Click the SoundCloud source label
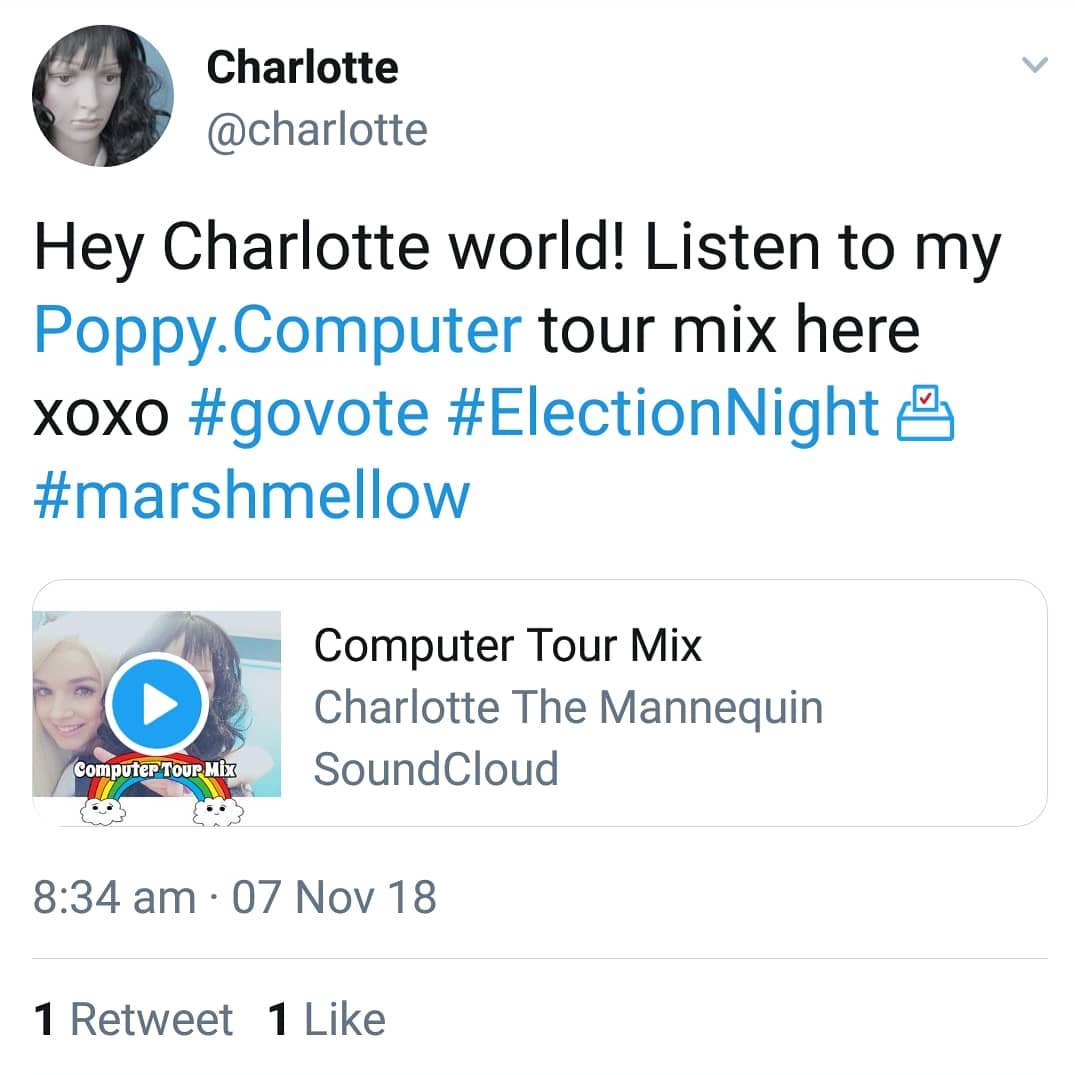 (436, 769)
